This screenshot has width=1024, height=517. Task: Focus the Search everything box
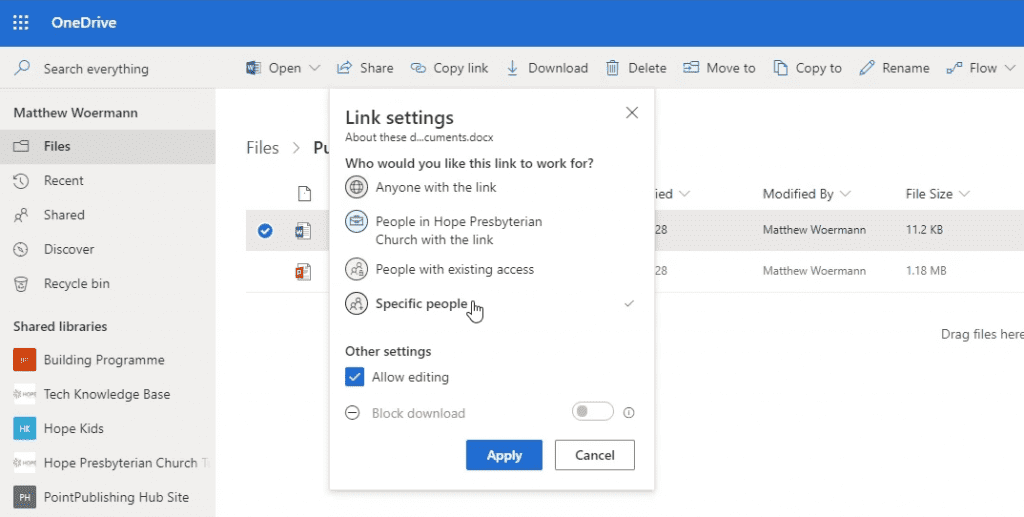click(x=96, y=69)
